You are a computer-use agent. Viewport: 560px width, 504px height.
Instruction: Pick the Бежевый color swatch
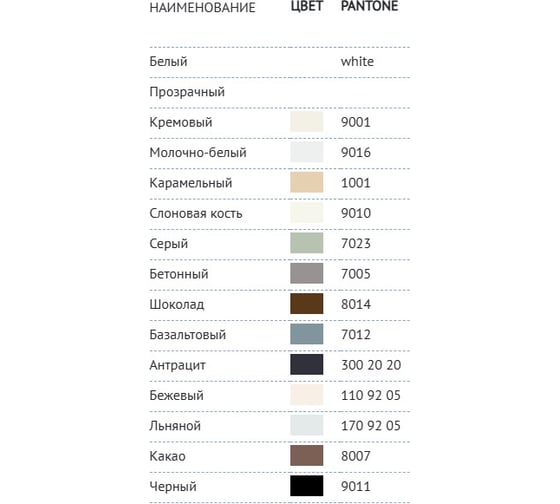(x=306, y=395)
